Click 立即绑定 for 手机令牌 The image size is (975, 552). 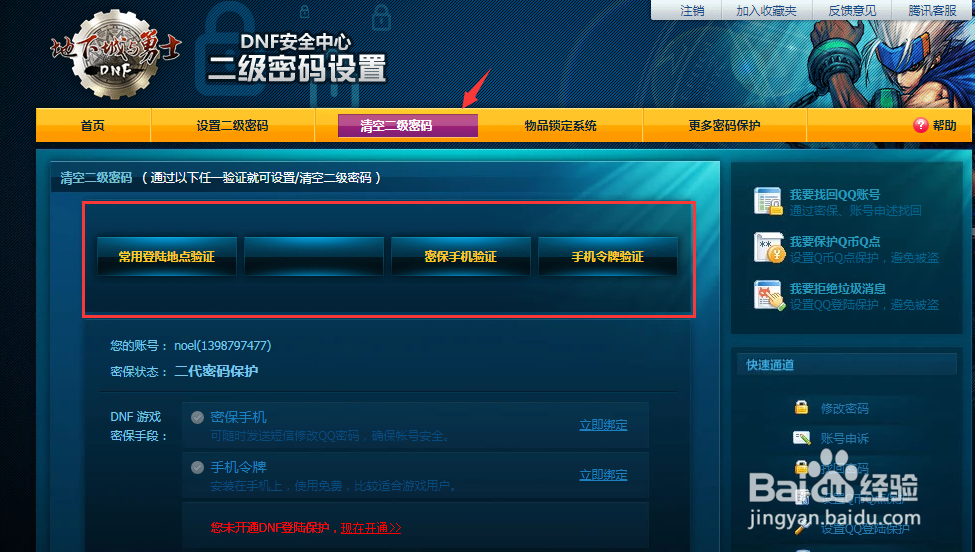[603, 475]
